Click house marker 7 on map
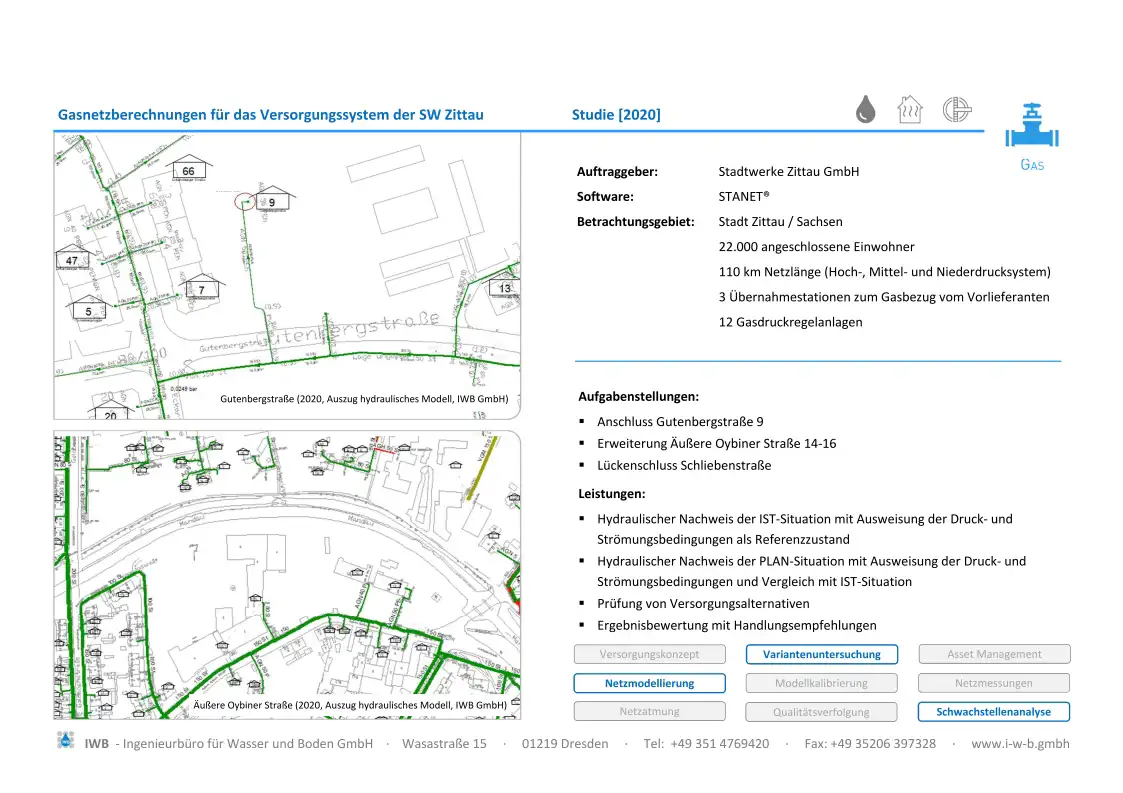 click(x=202, y=289)
